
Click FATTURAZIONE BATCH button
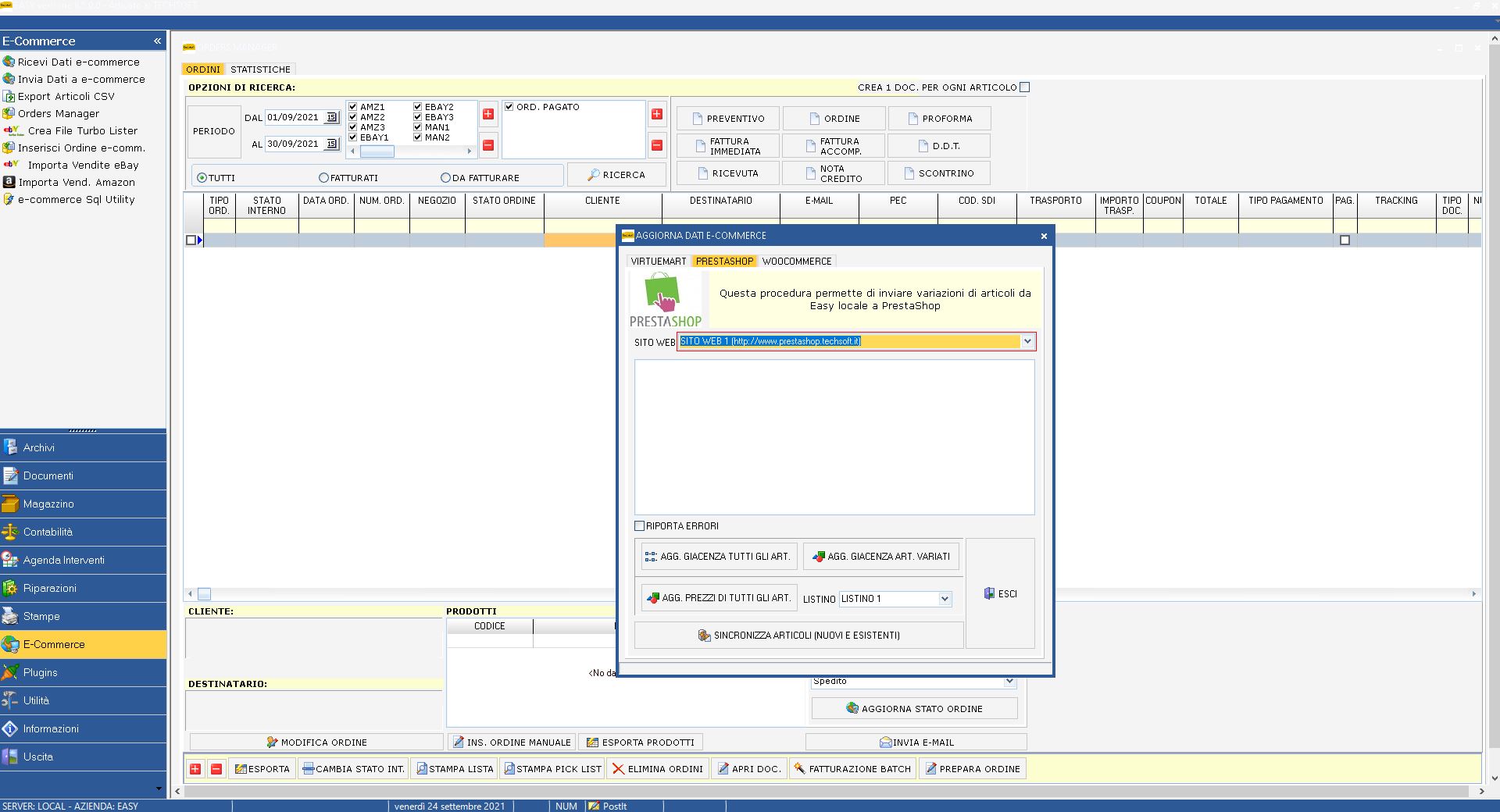(x=852, y=769)
